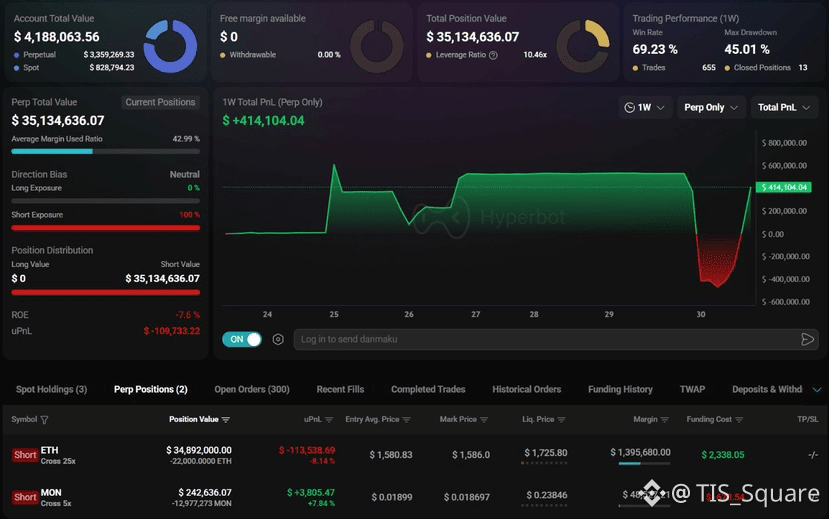Click the Leverage Ratio help icon
The height and width of the screenshot is (519, 829).
(x=493, y=55)
